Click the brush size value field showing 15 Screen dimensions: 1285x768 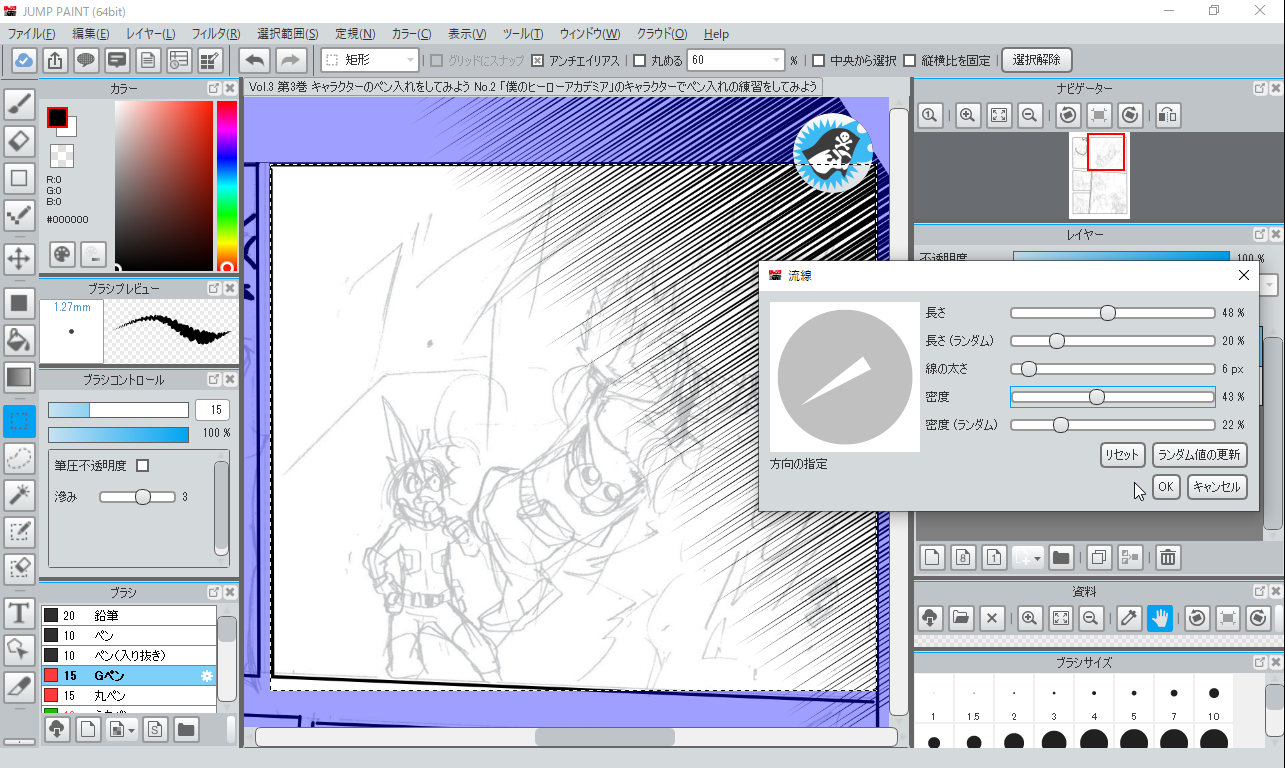point(212,410)
